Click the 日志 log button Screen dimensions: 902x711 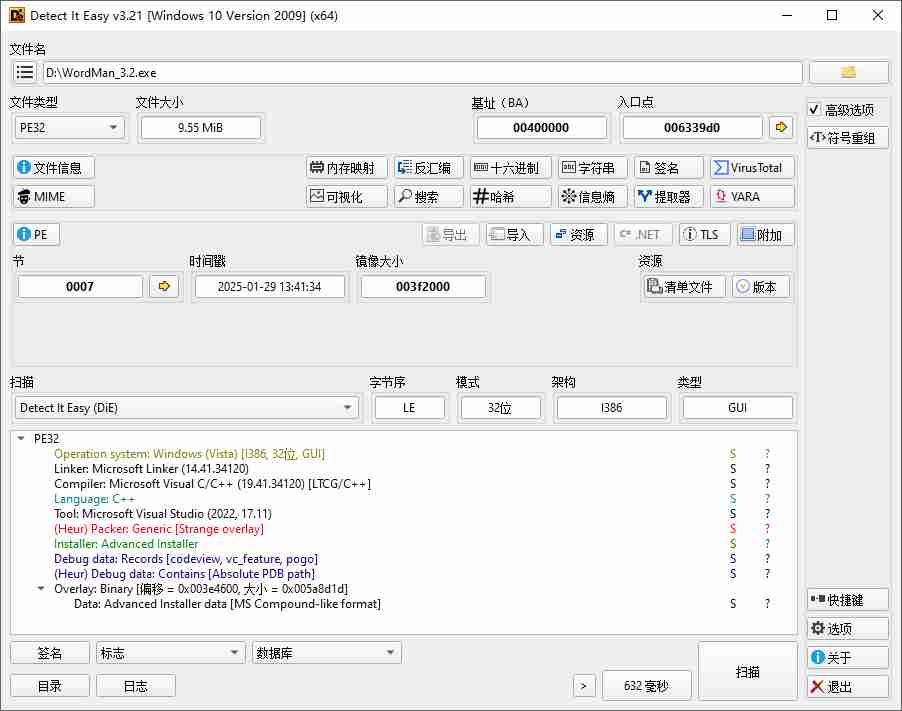coord(135,686)
